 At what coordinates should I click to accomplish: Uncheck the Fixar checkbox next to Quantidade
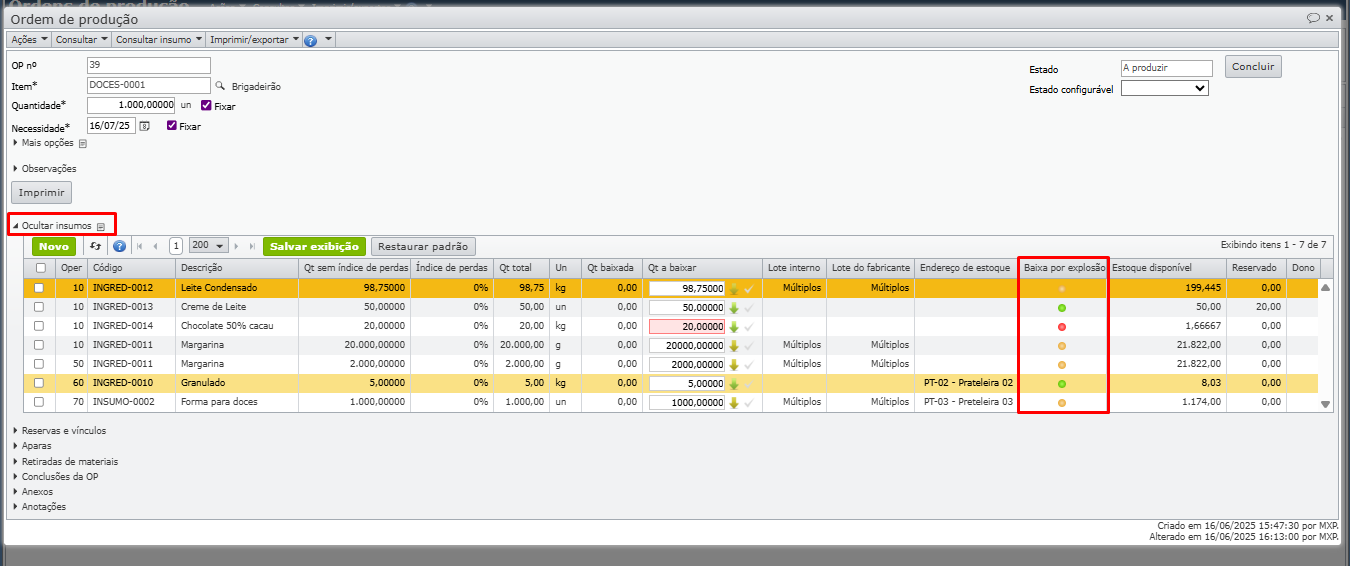pos(206,106)
